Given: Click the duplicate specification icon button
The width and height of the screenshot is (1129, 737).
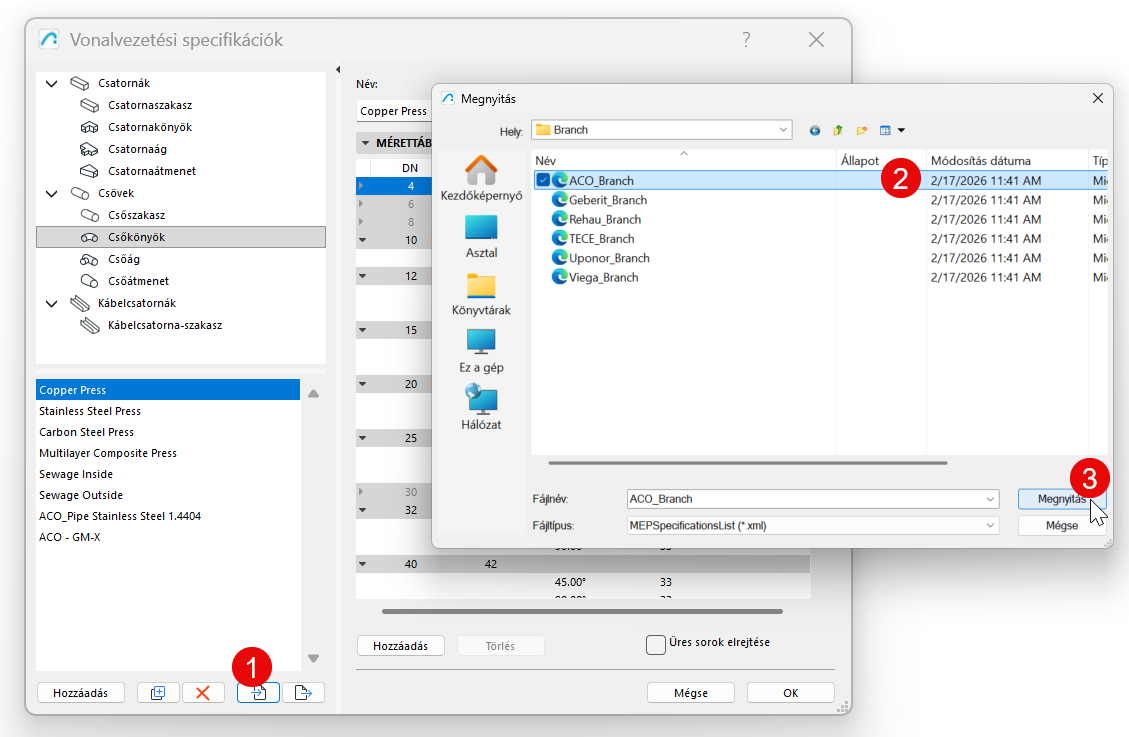Looking at the screenshot, I should tap(158, 692).
